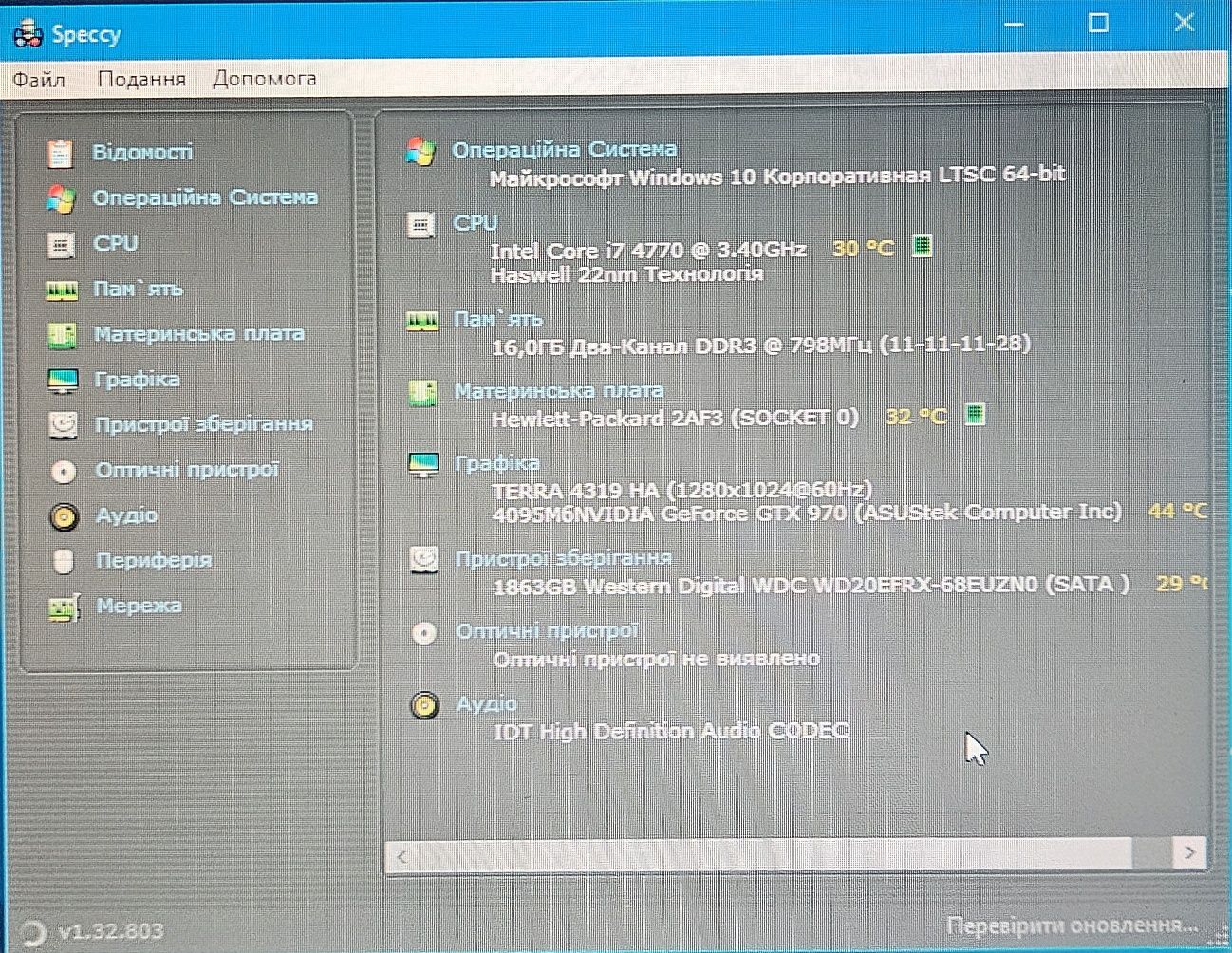Select the Графіка sidebar monitor icon
Image resolution: width=1232 pixels, height=953 pixels.
coord(63,381)
